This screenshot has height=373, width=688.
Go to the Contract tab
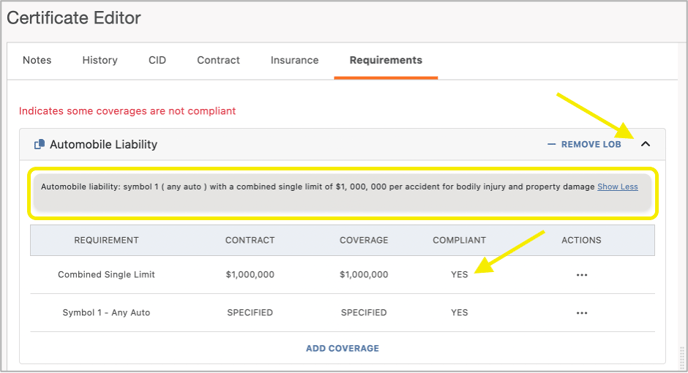(x=218, y=60)
